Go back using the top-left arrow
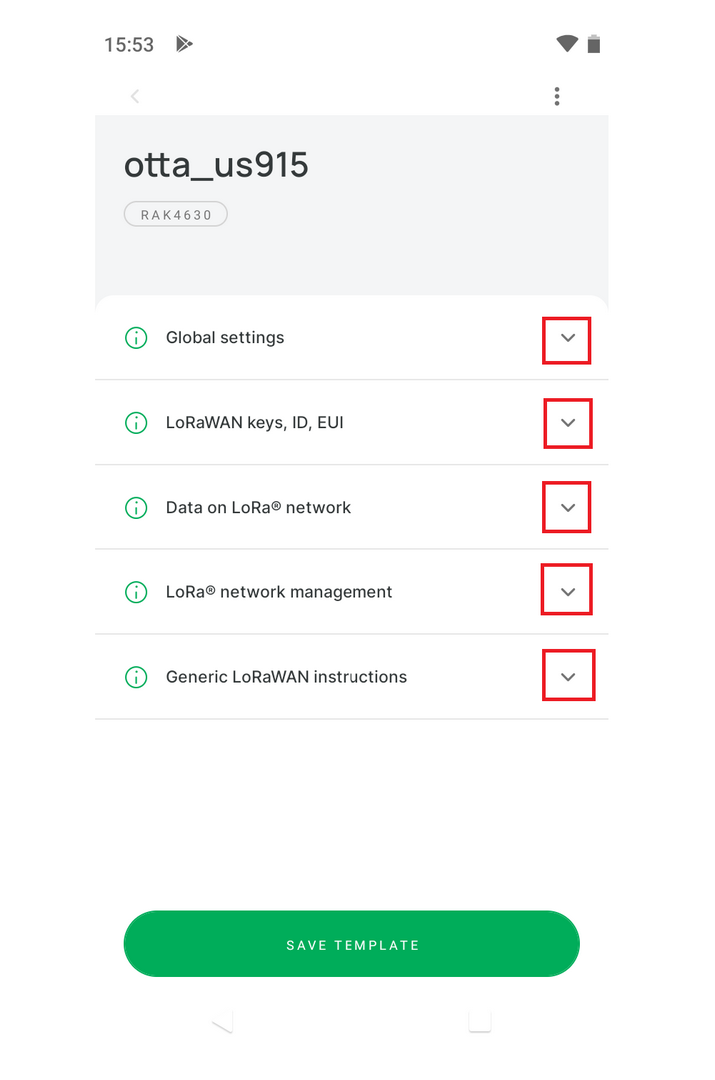This screenshot has width=715, height=1080. point(135,96)
